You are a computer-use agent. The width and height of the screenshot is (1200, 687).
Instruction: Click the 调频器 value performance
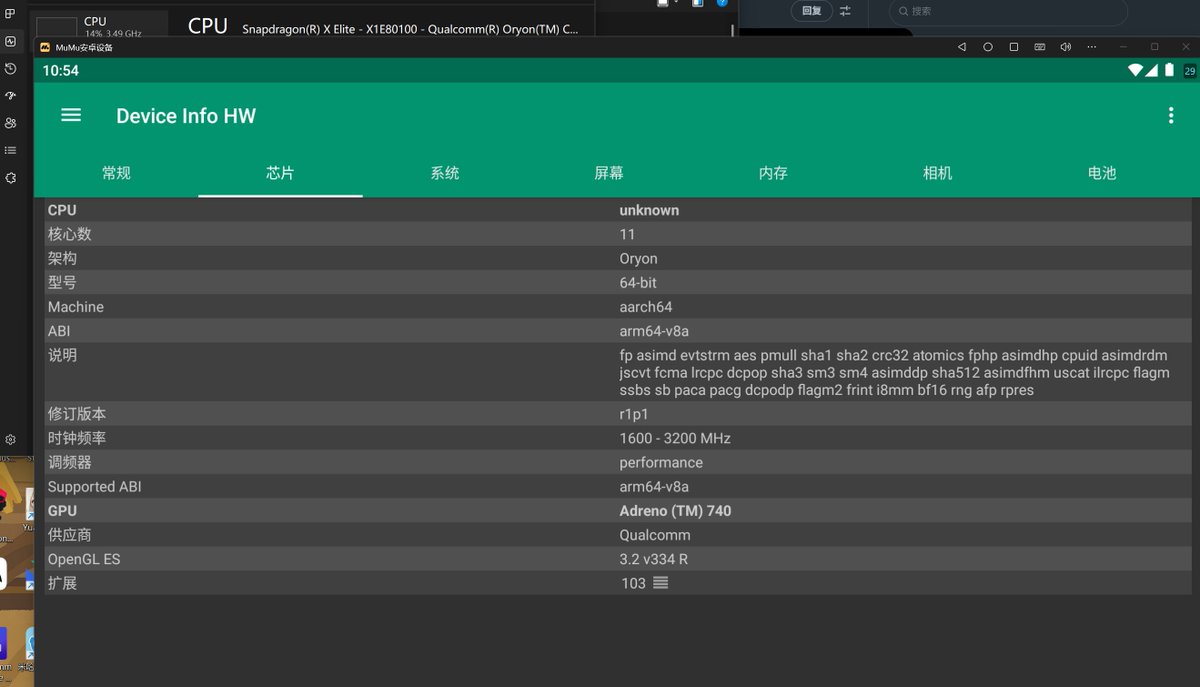click(x=661, y=463)
